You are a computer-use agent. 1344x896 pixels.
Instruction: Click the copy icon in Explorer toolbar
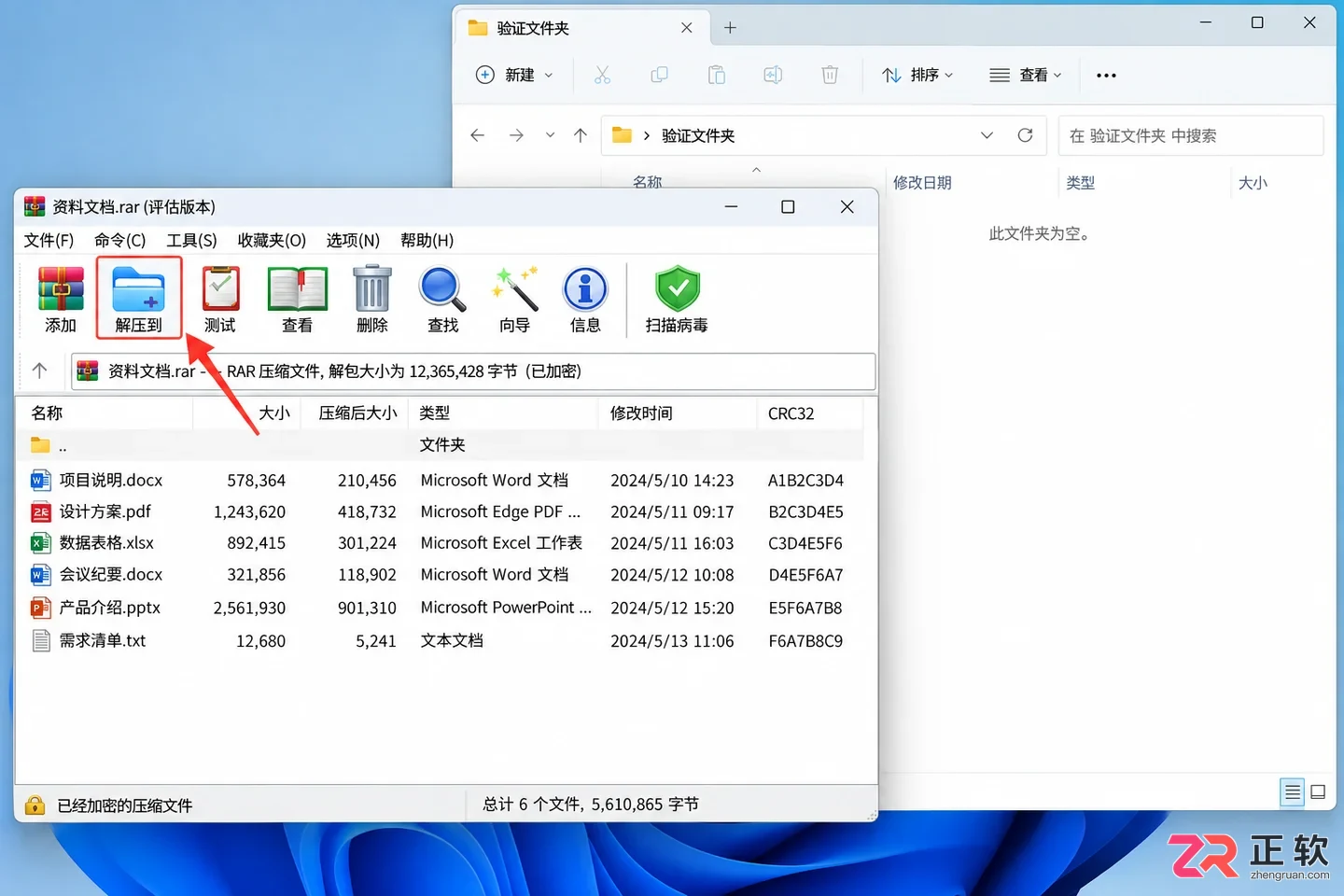pyautogui.click(x=659, y=75)
